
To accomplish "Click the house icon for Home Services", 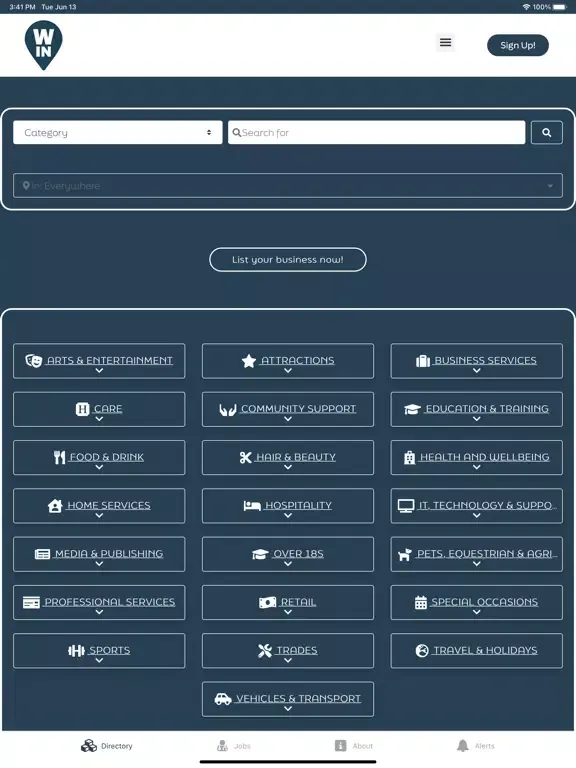I will (55, 505).
